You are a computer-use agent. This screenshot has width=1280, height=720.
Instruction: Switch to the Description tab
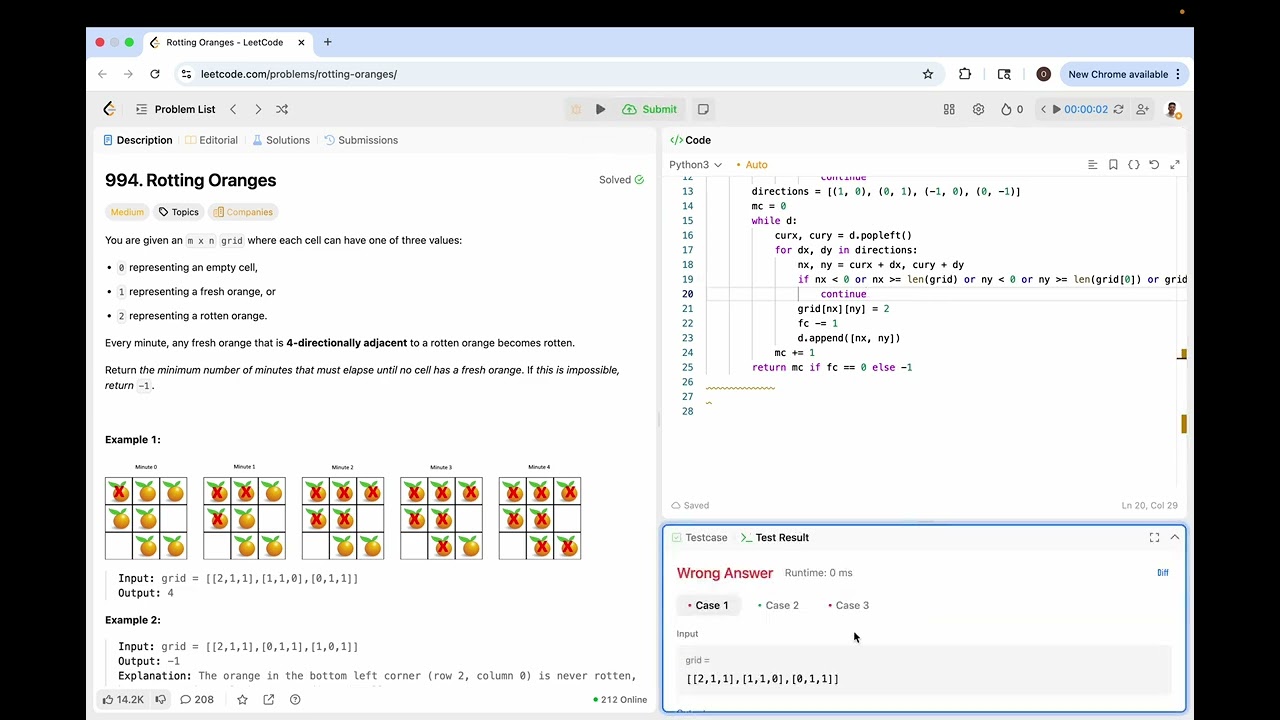(137, 140)
